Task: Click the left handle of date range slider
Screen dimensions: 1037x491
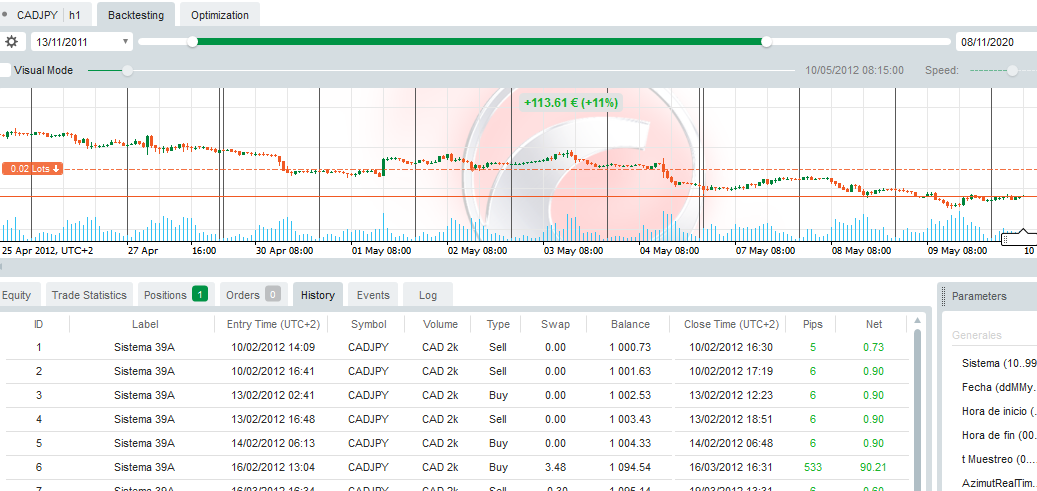Action: 192,42
